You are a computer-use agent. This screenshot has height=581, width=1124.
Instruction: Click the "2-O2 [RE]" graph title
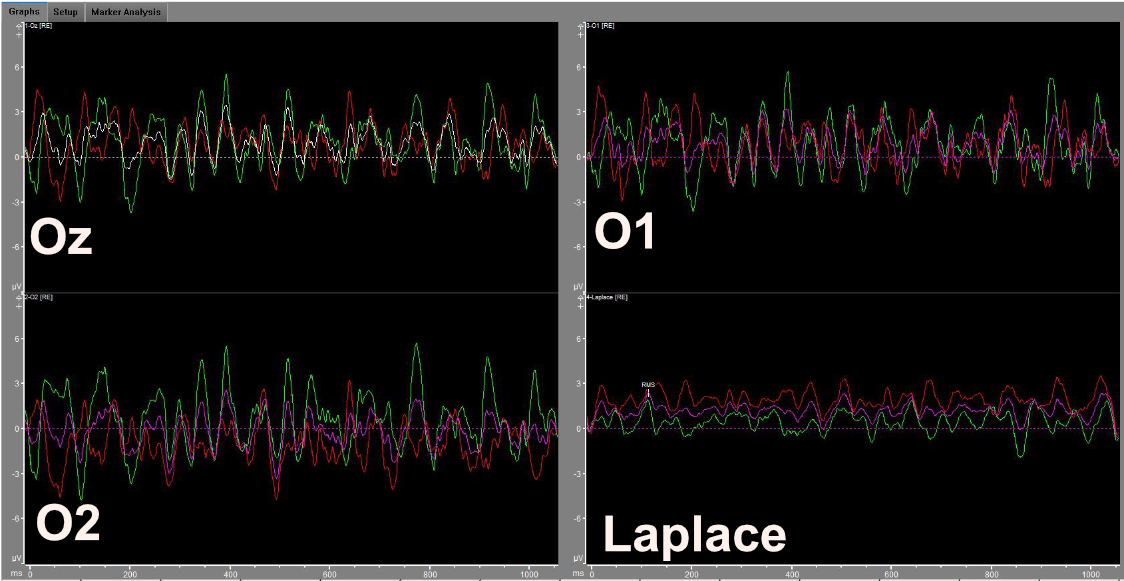tap(38, 296)
